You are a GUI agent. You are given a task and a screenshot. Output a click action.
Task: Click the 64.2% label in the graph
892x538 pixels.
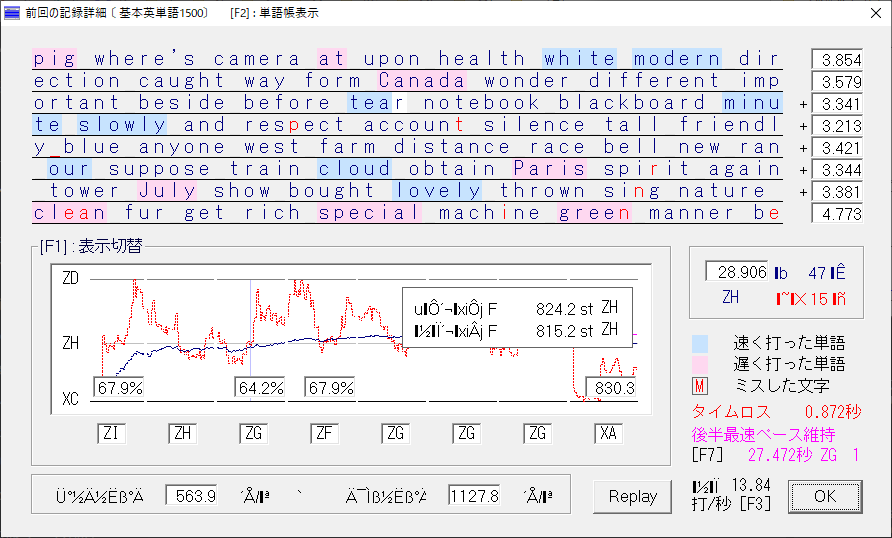(x=260, y=388)
